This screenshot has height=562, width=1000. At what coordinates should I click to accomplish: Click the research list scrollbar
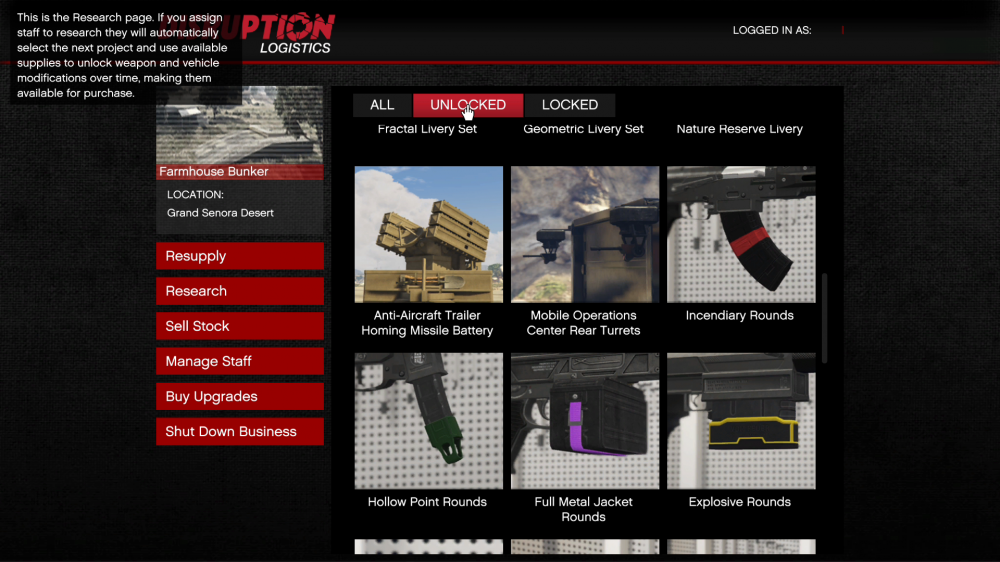click(825, 318)
